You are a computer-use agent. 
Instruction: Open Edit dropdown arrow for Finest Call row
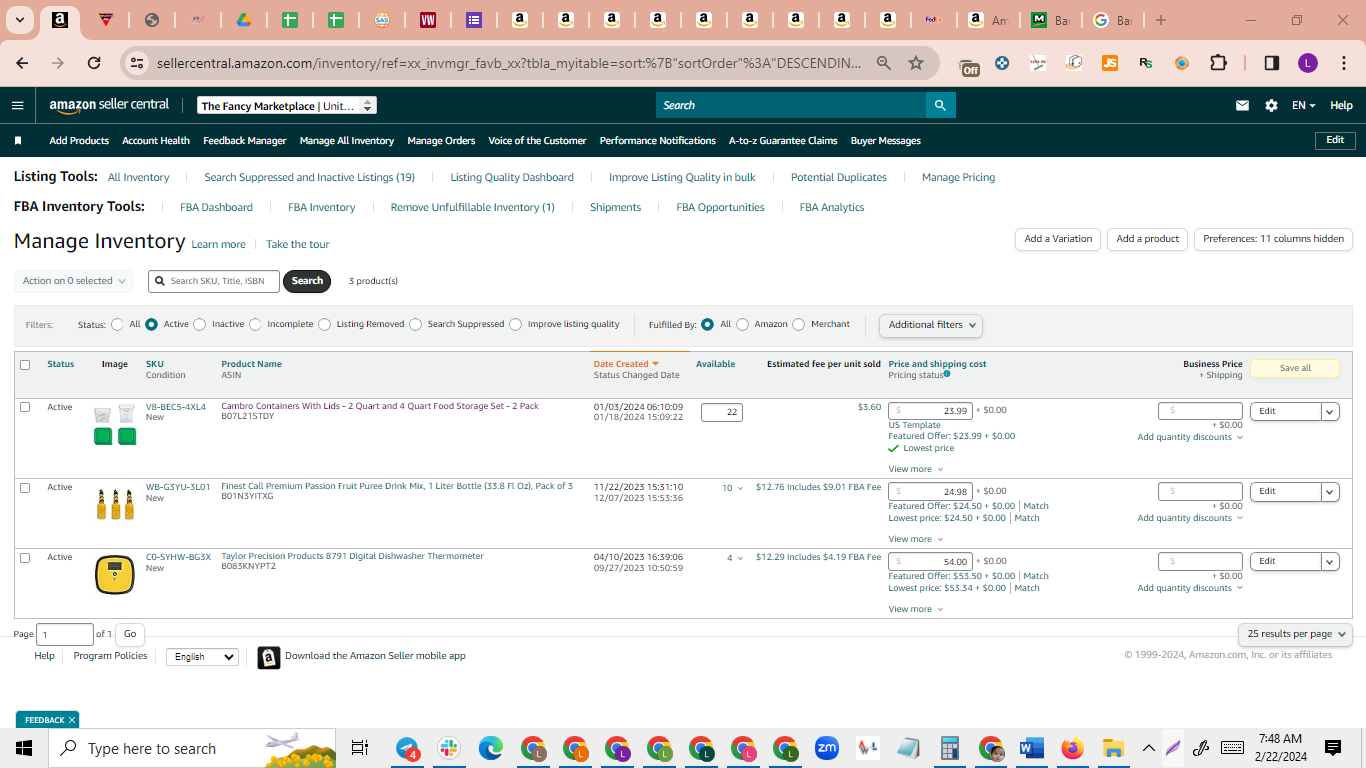tap(1330, 491)
